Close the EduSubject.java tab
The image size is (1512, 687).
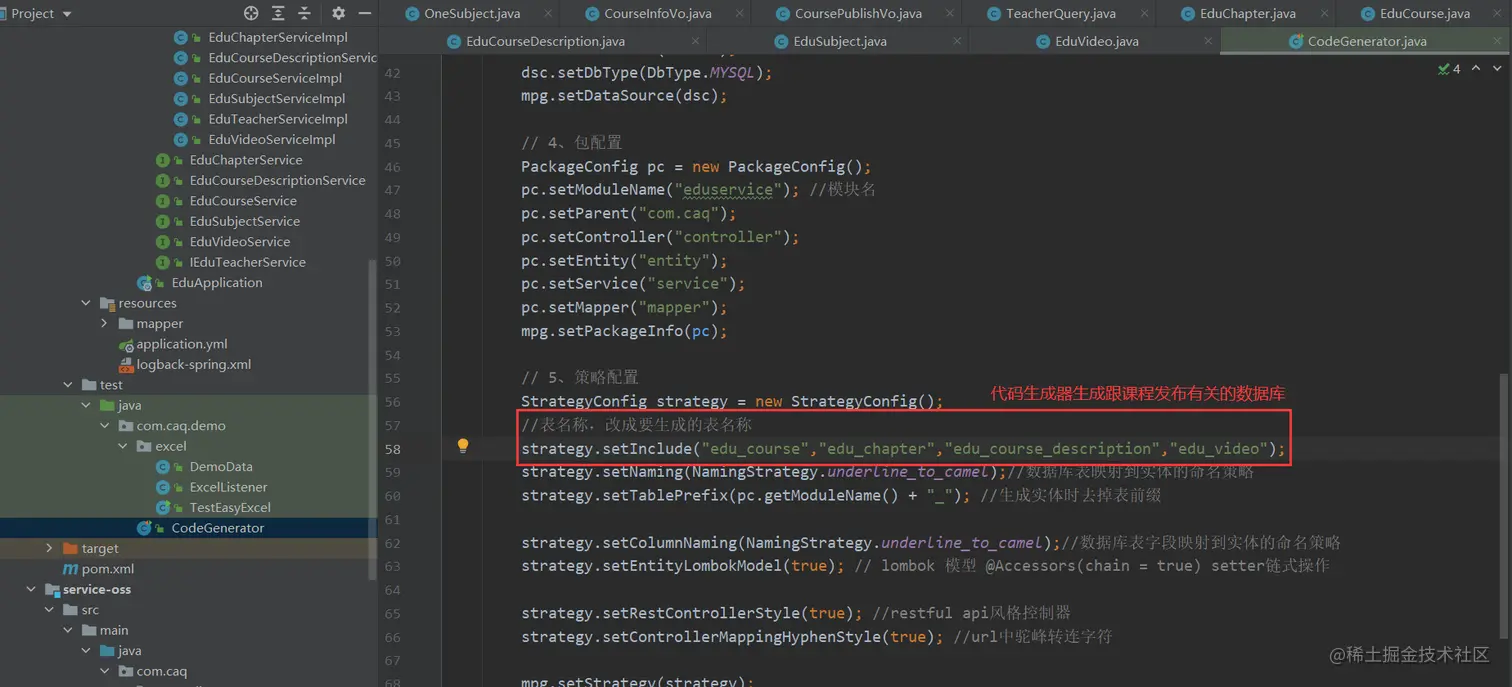(x=957, y=41)
